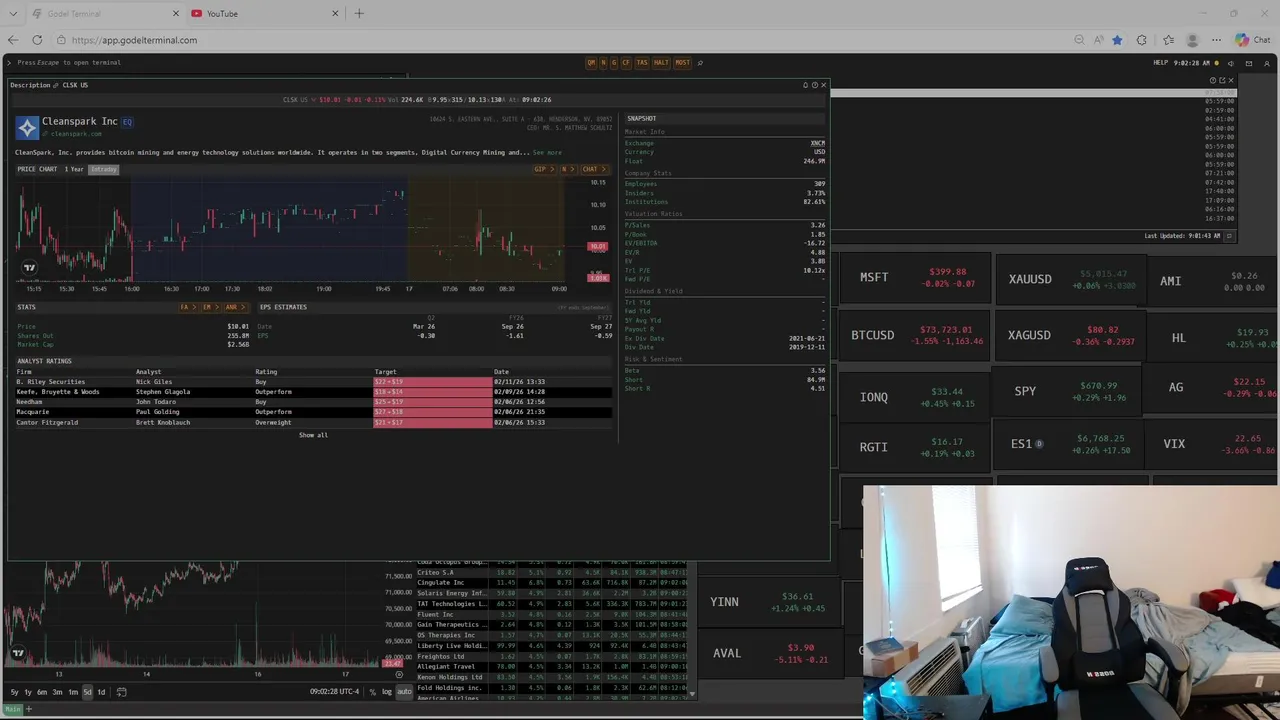This screenshot has width=1280, height=720.
Task: Click the bell icon in Description window
Action: tap(805, 85)
